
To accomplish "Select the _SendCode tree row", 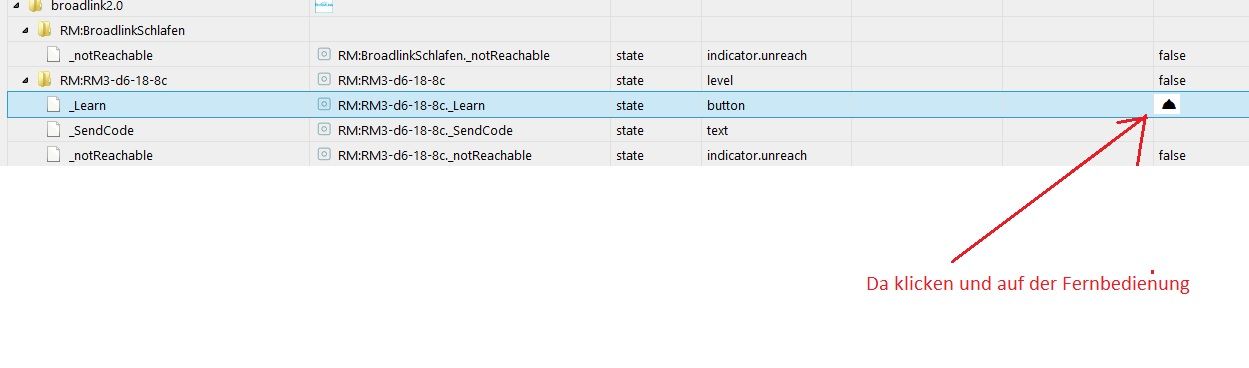I will click(x=628, y=130).
